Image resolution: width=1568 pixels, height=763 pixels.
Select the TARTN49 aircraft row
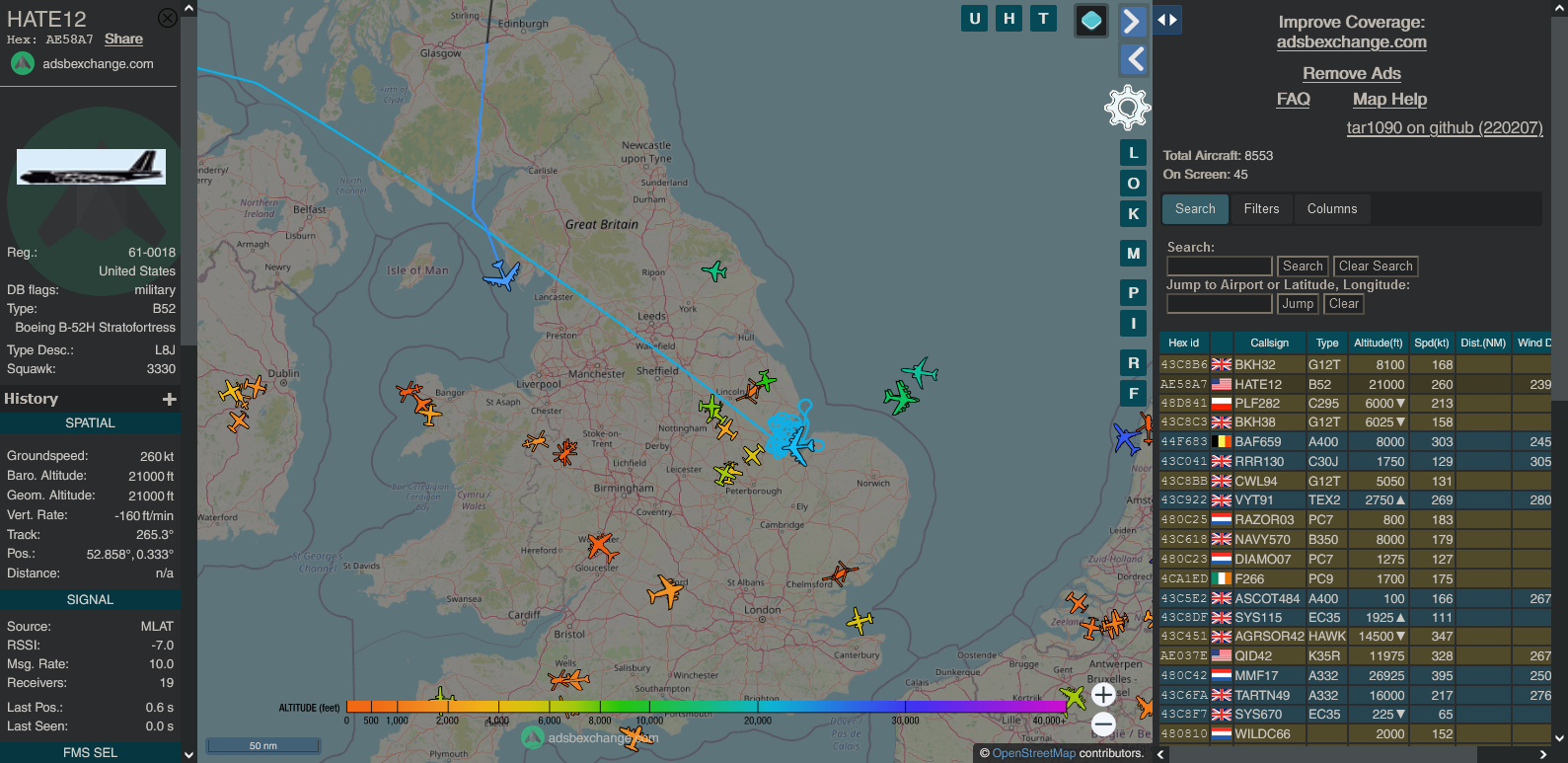(1356, 696)
